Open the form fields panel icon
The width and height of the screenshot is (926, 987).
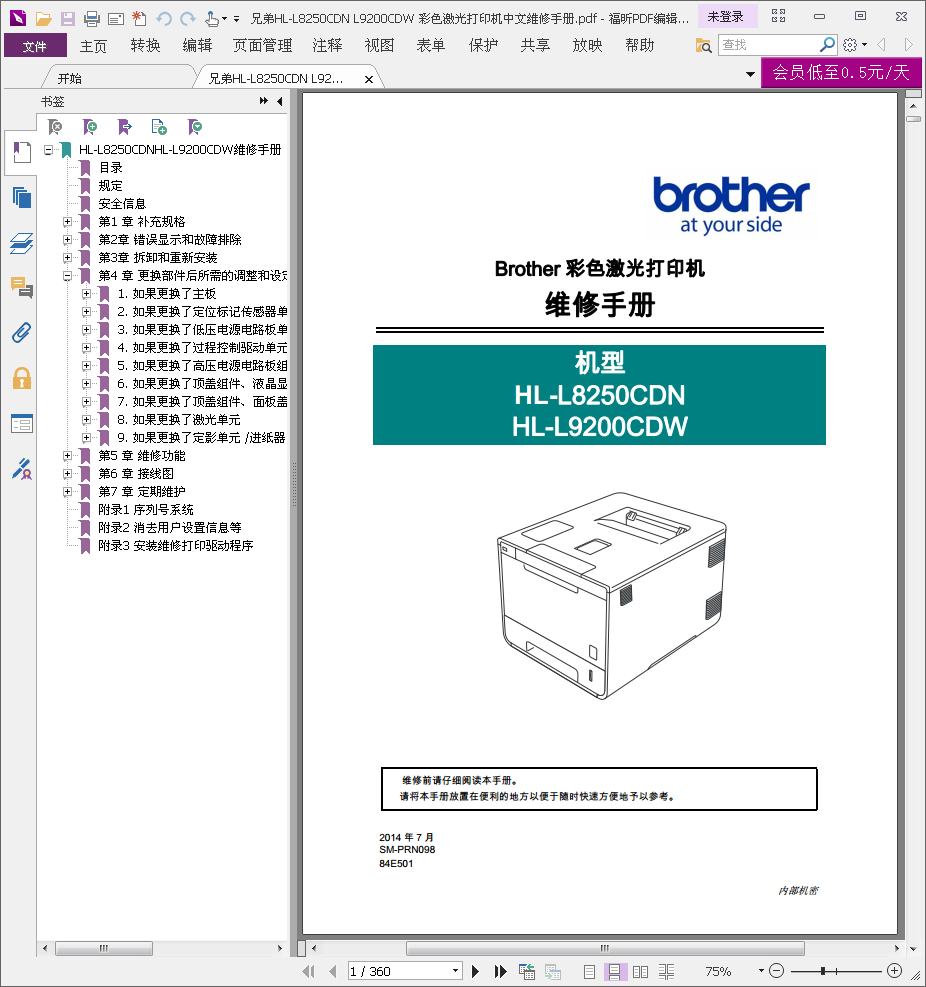click(x=21, y=424)
